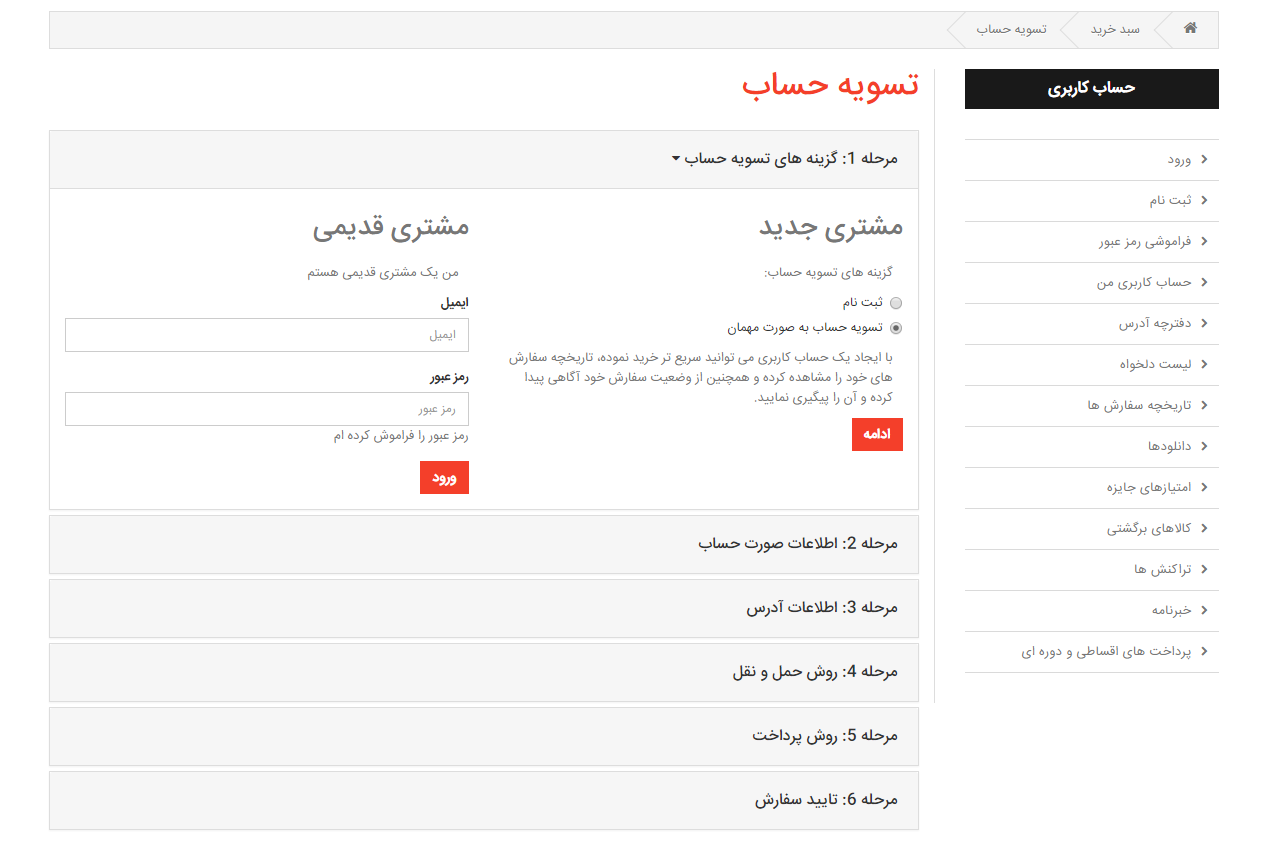Screen dimensions: 1279x866
Task: Focus the رمز عبور password field
Action: [x=267, y=409]
